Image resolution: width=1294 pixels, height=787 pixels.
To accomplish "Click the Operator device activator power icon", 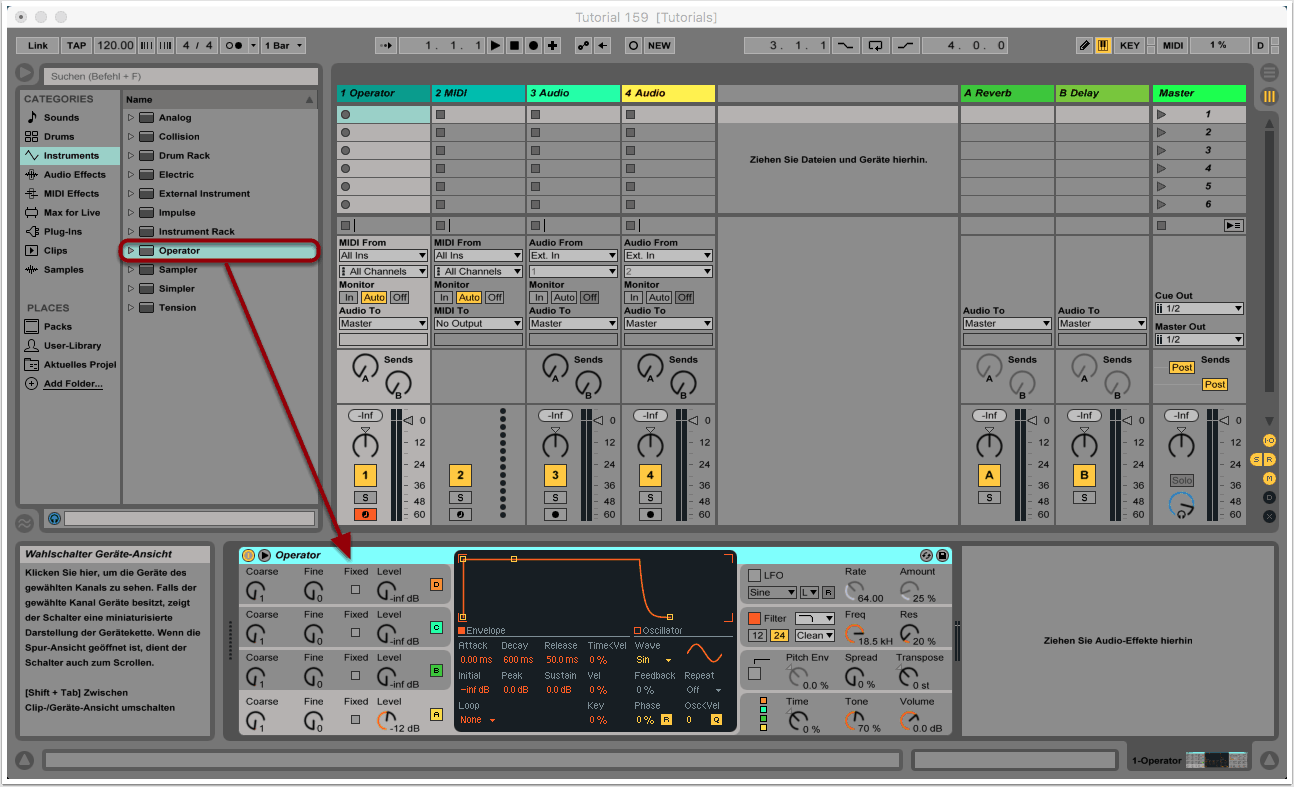I will 249,555.
